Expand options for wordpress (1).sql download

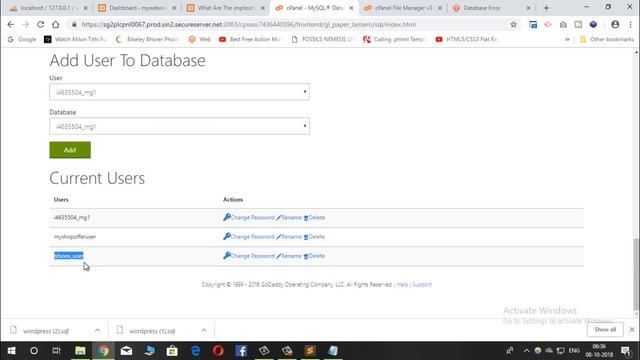pyautogui.click(x=204, y=330)
